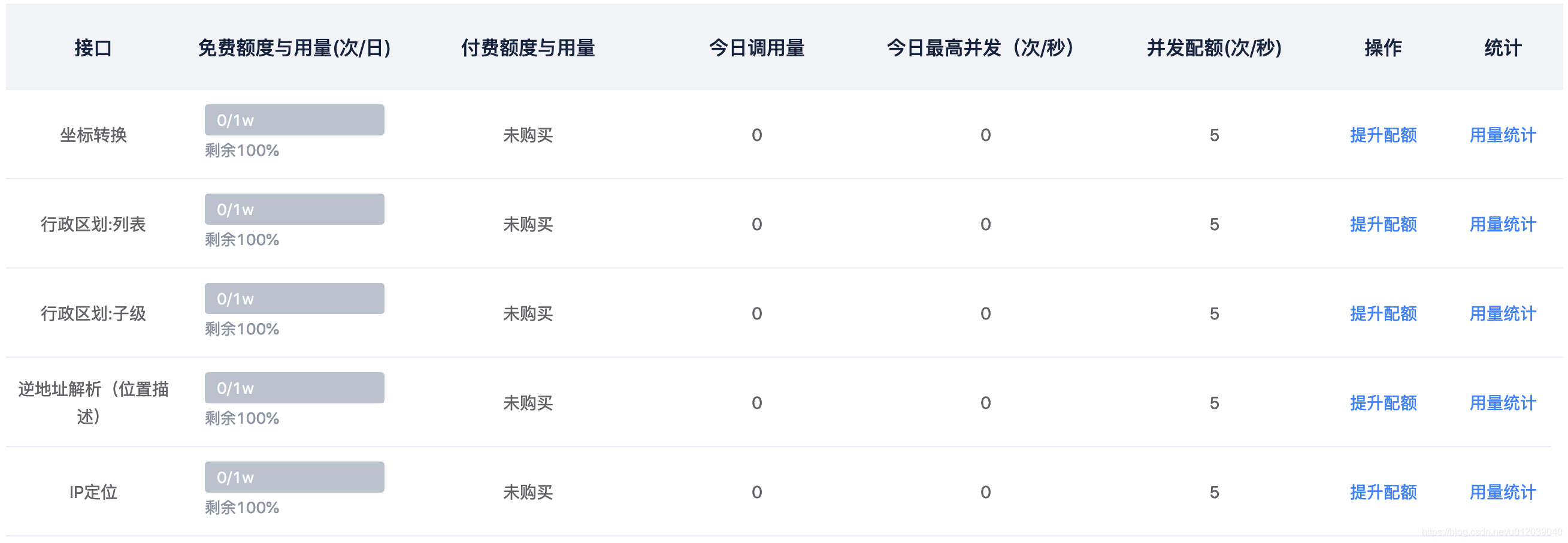Select the 逆地址解析（位置描述）interface name
This screenshot has width=1568, height=543.
(x=93, y=402)
